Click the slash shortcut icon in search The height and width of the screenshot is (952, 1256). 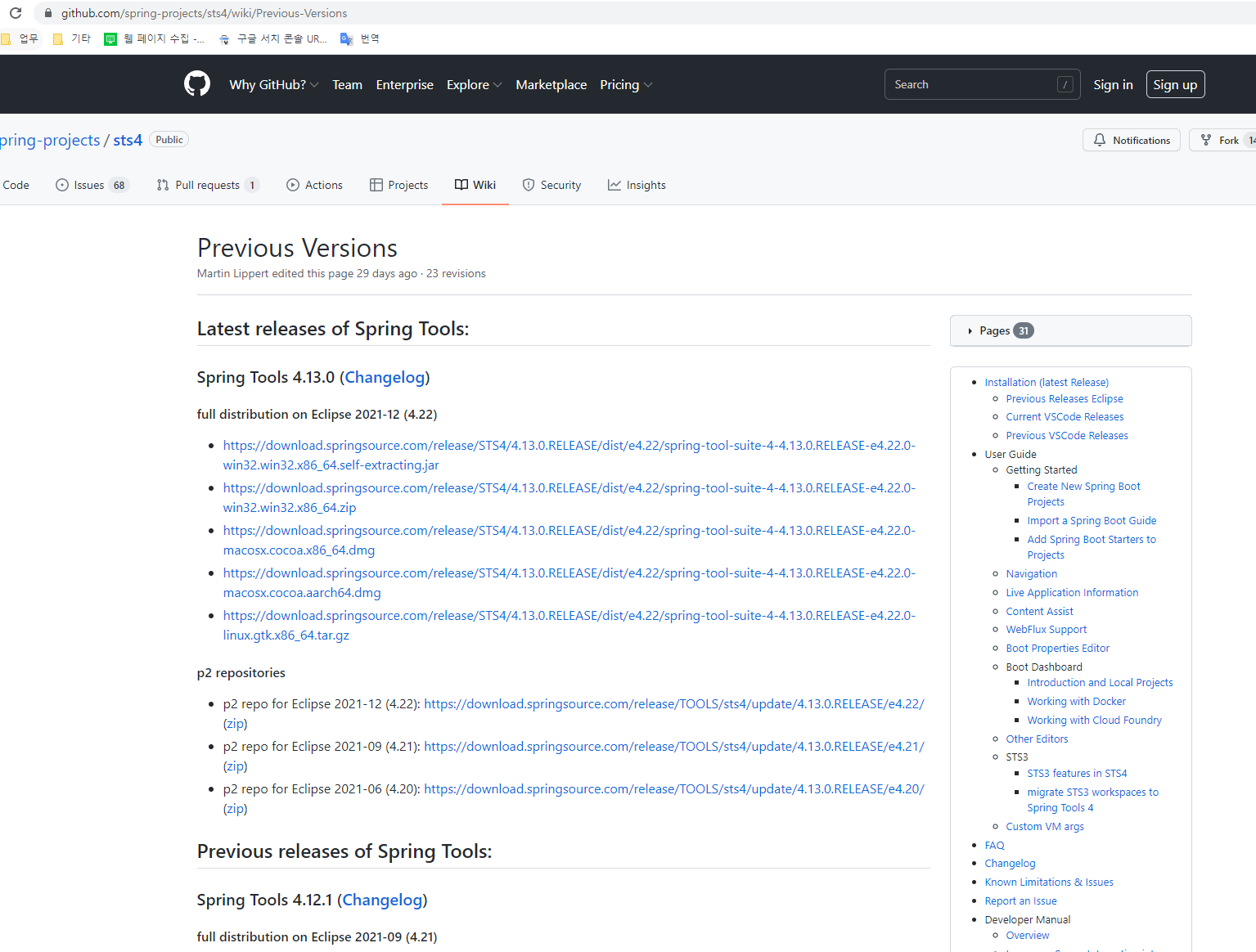[x=1065, y=84]
